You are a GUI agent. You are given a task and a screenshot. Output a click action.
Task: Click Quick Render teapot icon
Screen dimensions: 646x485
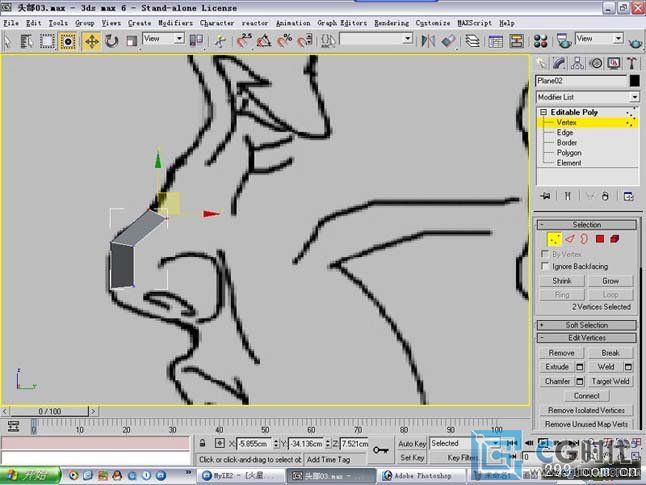[x=634, y=42]
